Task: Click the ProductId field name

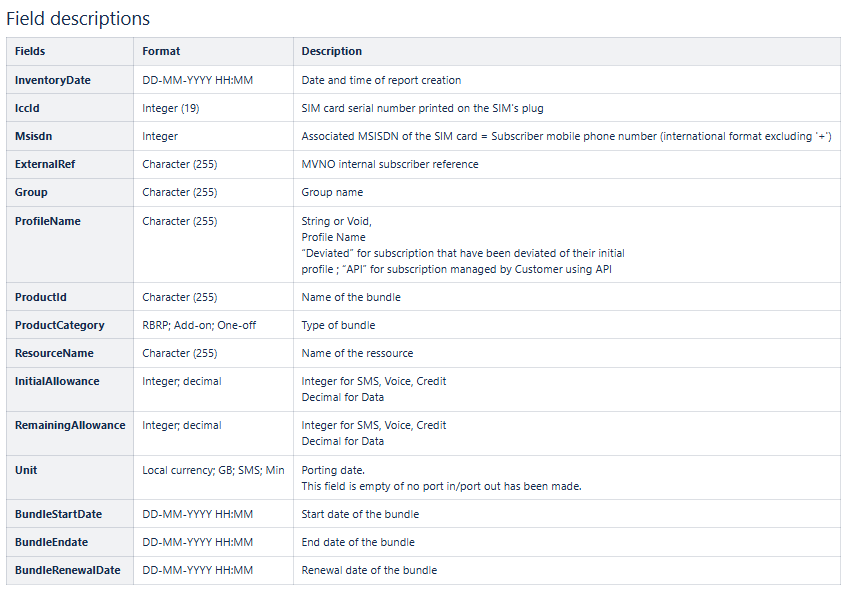Action: (x=41, y=297)
